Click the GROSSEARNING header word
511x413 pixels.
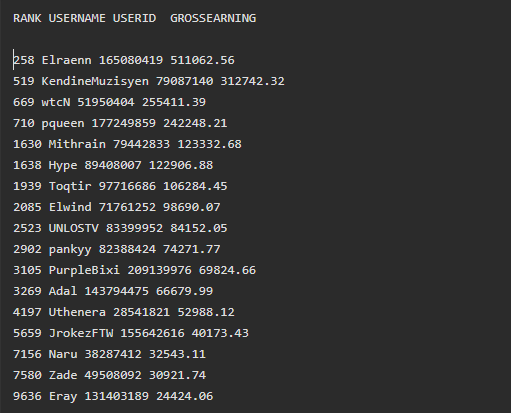click(x=213, y=18)
